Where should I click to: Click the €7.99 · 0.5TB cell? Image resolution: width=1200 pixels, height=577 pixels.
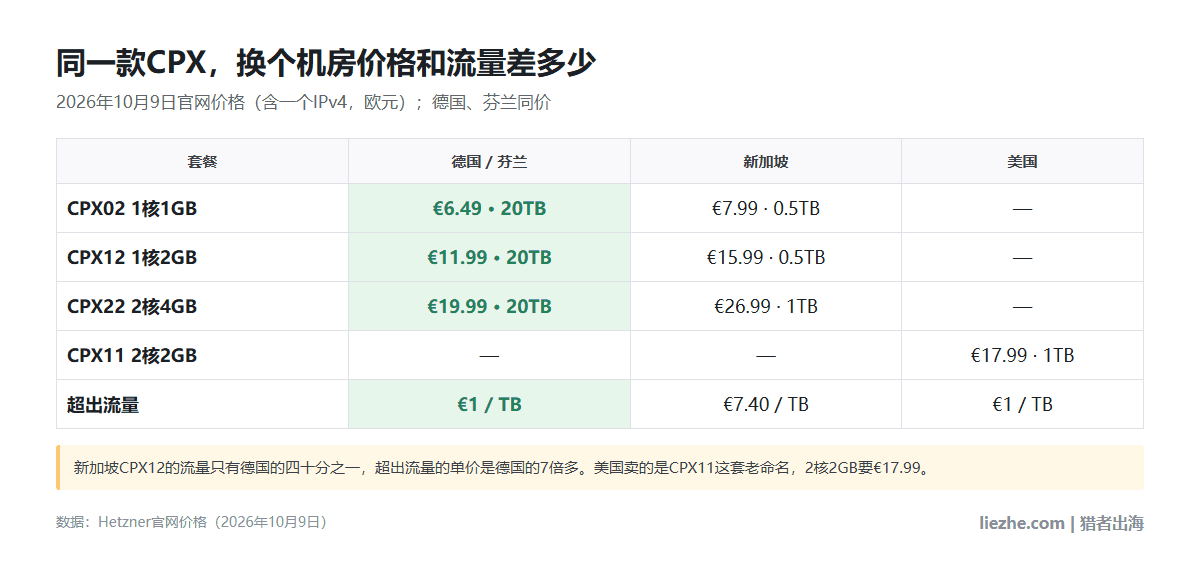click(x=766, y=209)
